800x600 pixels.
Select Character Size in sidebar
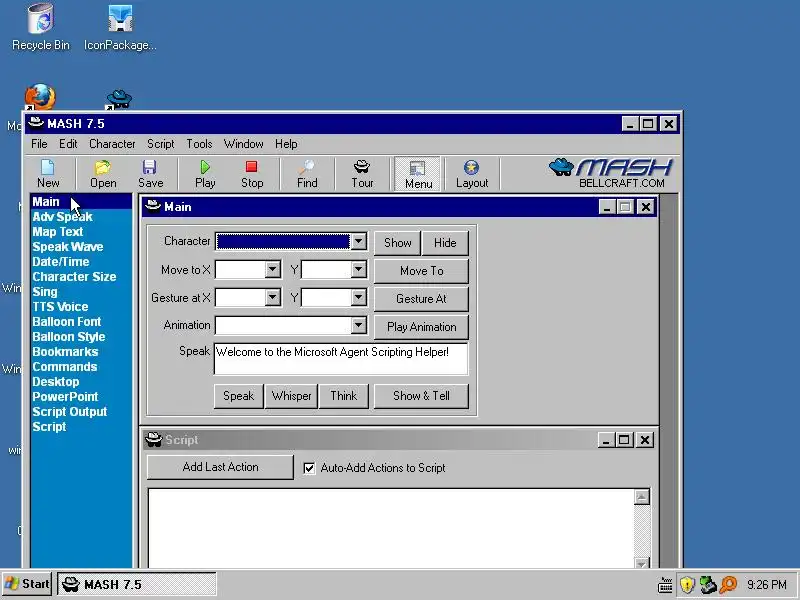coord(74,277)
